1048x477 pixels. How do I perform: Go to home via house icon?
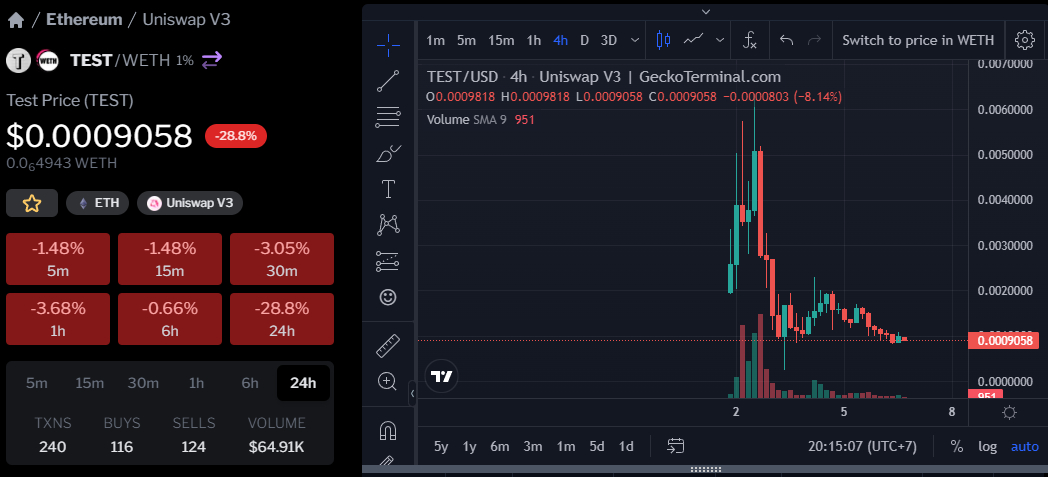coord(16,20)
